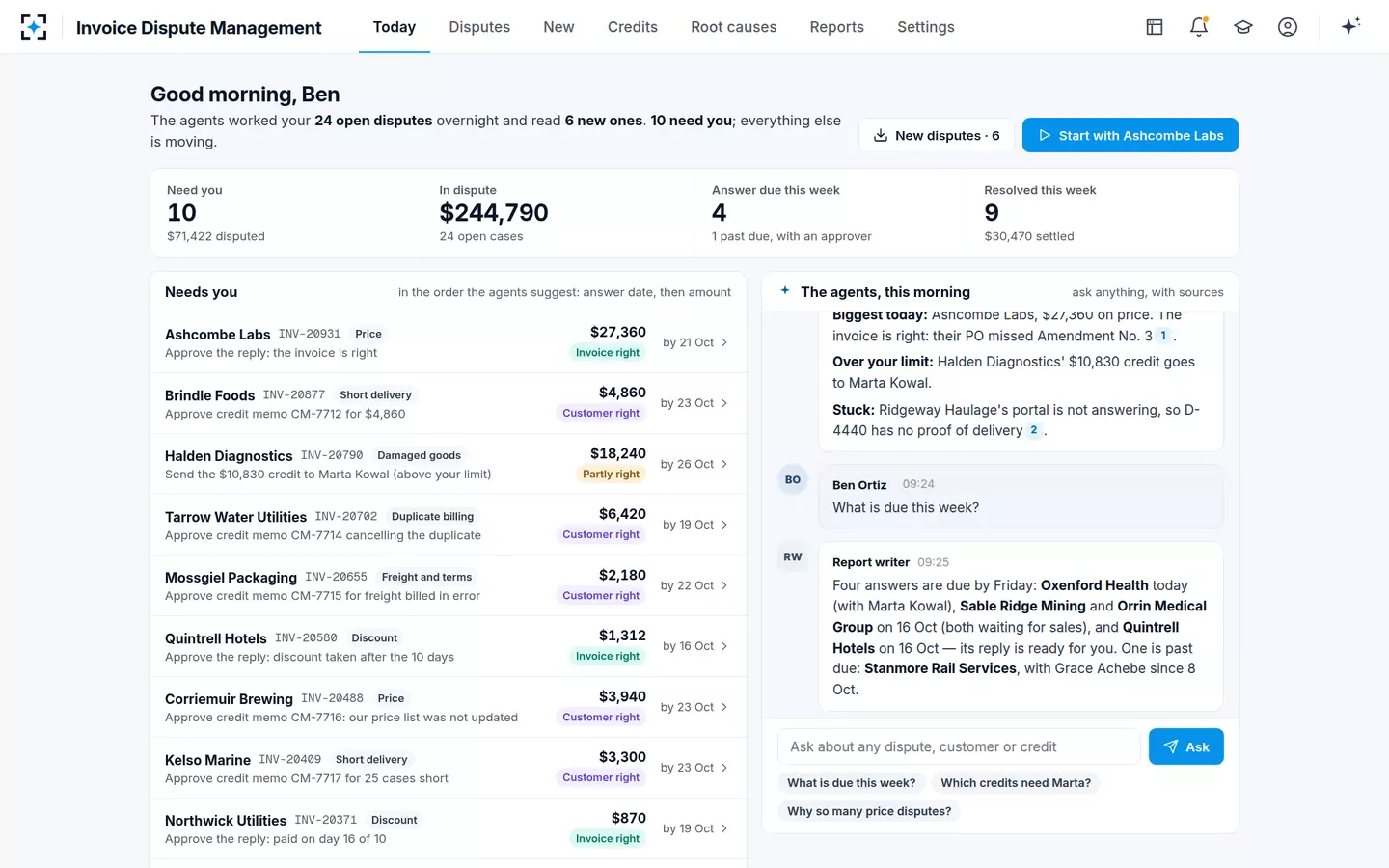Choose the "Which credits need Marta?" suggestion
Image resolution: width=1389 pixels, height=868 pixels.
[1016, 783]
